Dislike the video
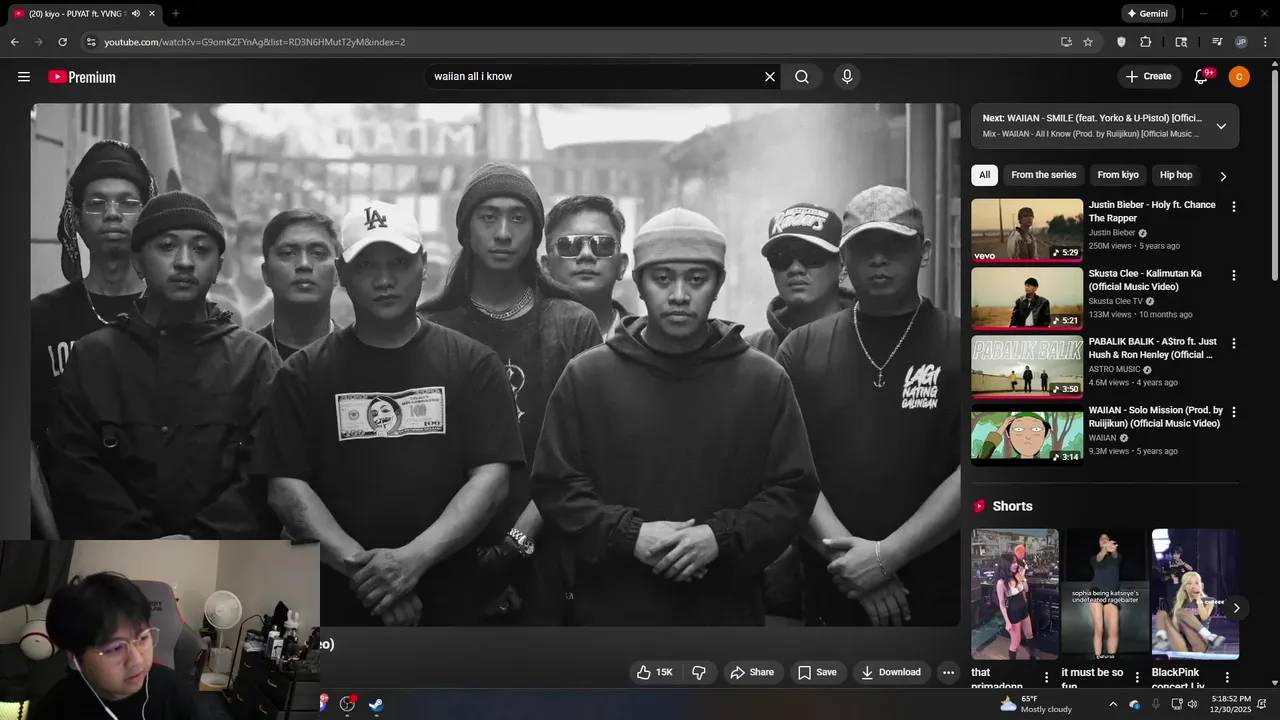Viewport: 1280px width, 720px height. click(699, 673)
